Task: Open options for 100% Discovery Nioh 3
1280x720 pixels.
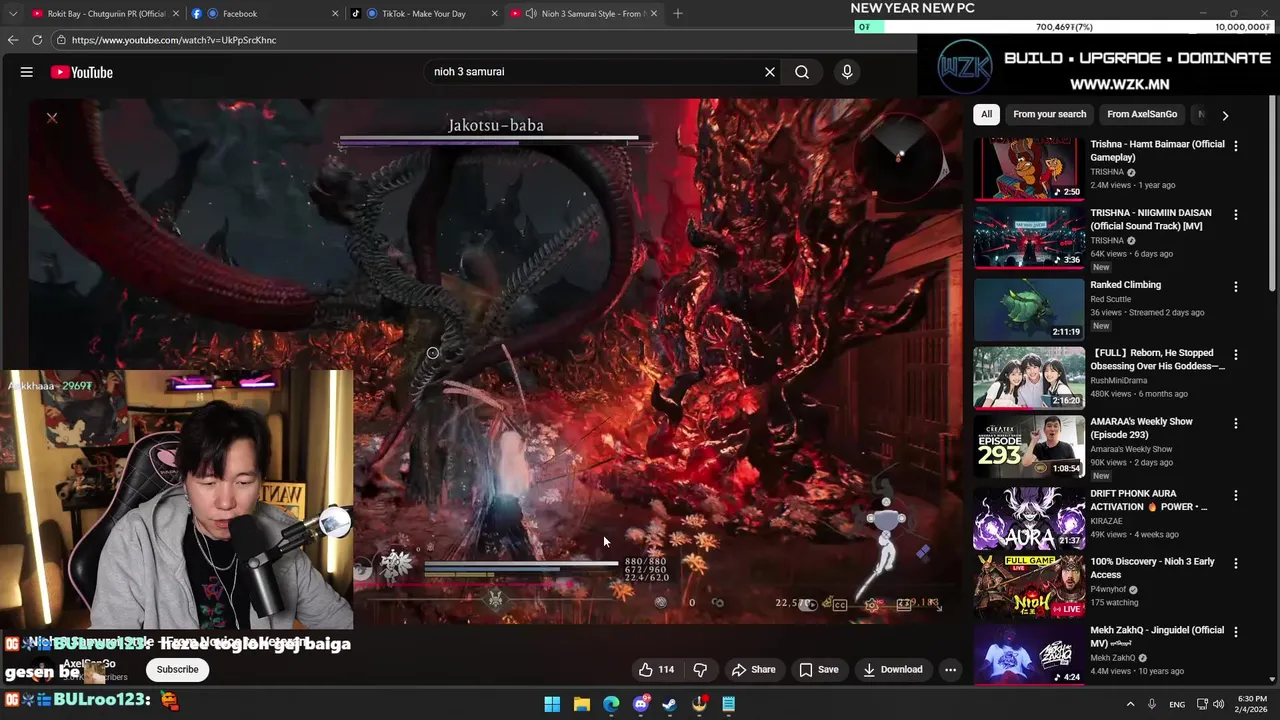Action: coord(1236,564)
